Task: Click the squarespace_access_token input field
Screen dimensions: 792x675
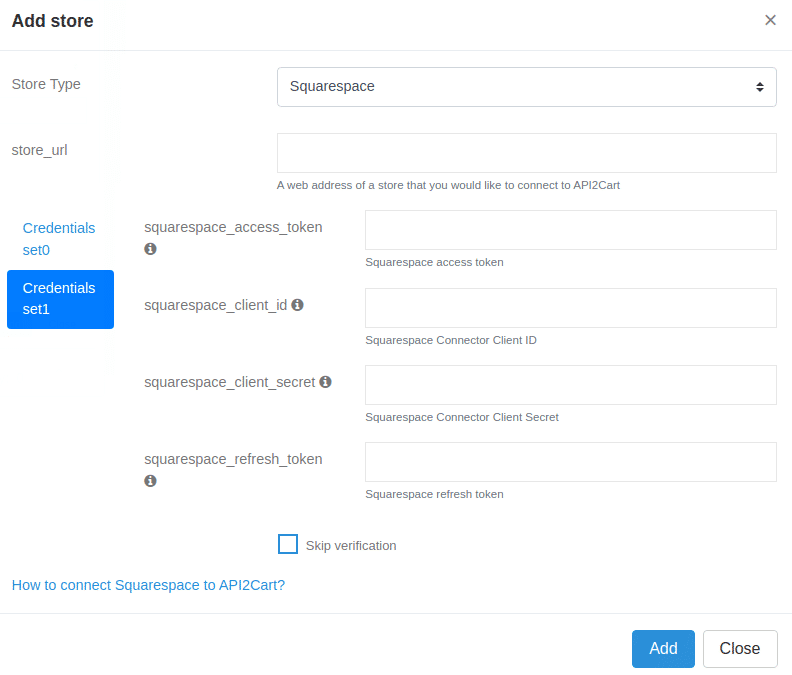Action: [570, 230]
